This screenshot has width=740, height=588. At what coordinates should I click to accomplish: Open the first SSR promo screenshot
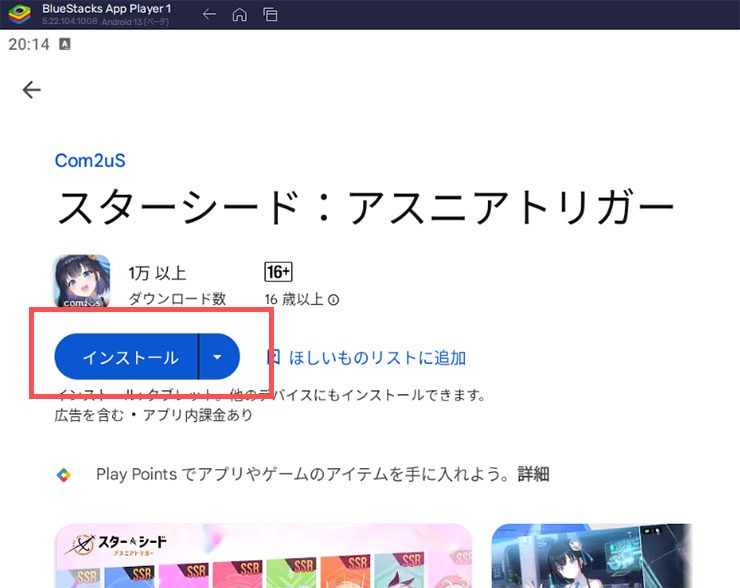coord(263,556)
